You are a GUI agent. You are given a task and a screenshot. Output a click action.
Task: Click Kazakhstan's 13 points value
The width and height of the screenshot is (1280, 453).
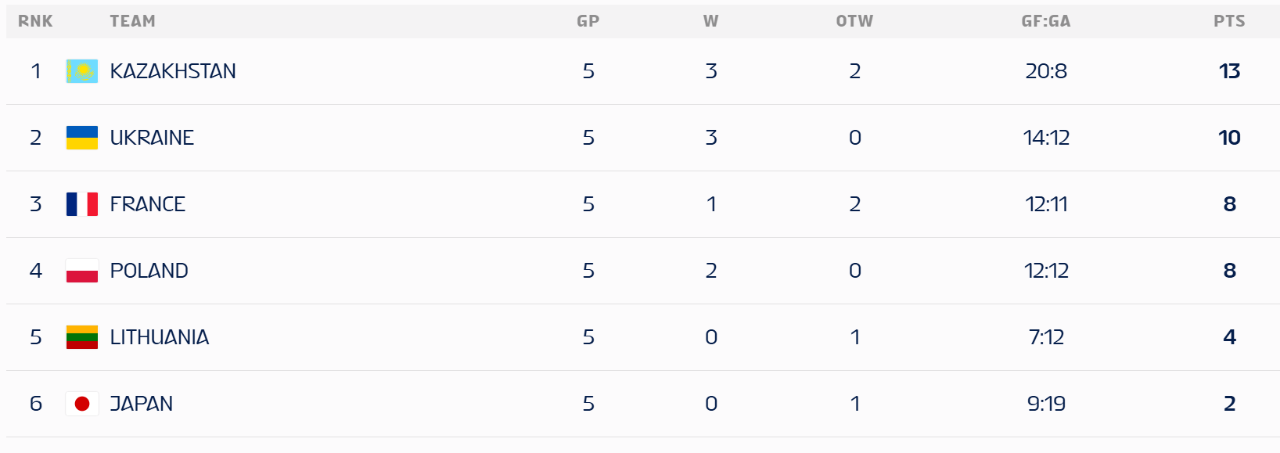coord(1229,71)
